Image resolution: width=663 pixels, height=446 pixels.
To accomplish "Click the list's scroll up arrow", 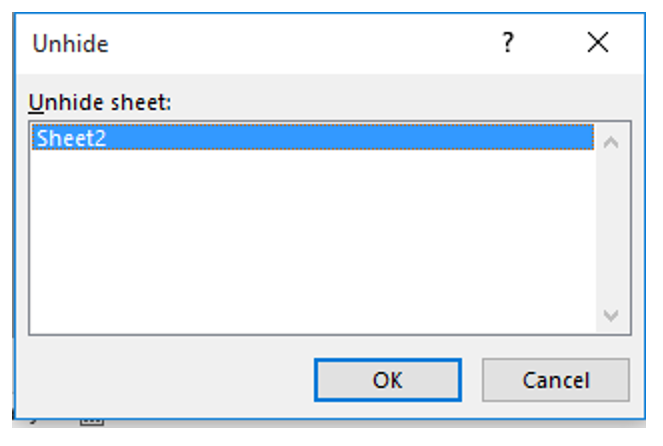I will (611, 142).
